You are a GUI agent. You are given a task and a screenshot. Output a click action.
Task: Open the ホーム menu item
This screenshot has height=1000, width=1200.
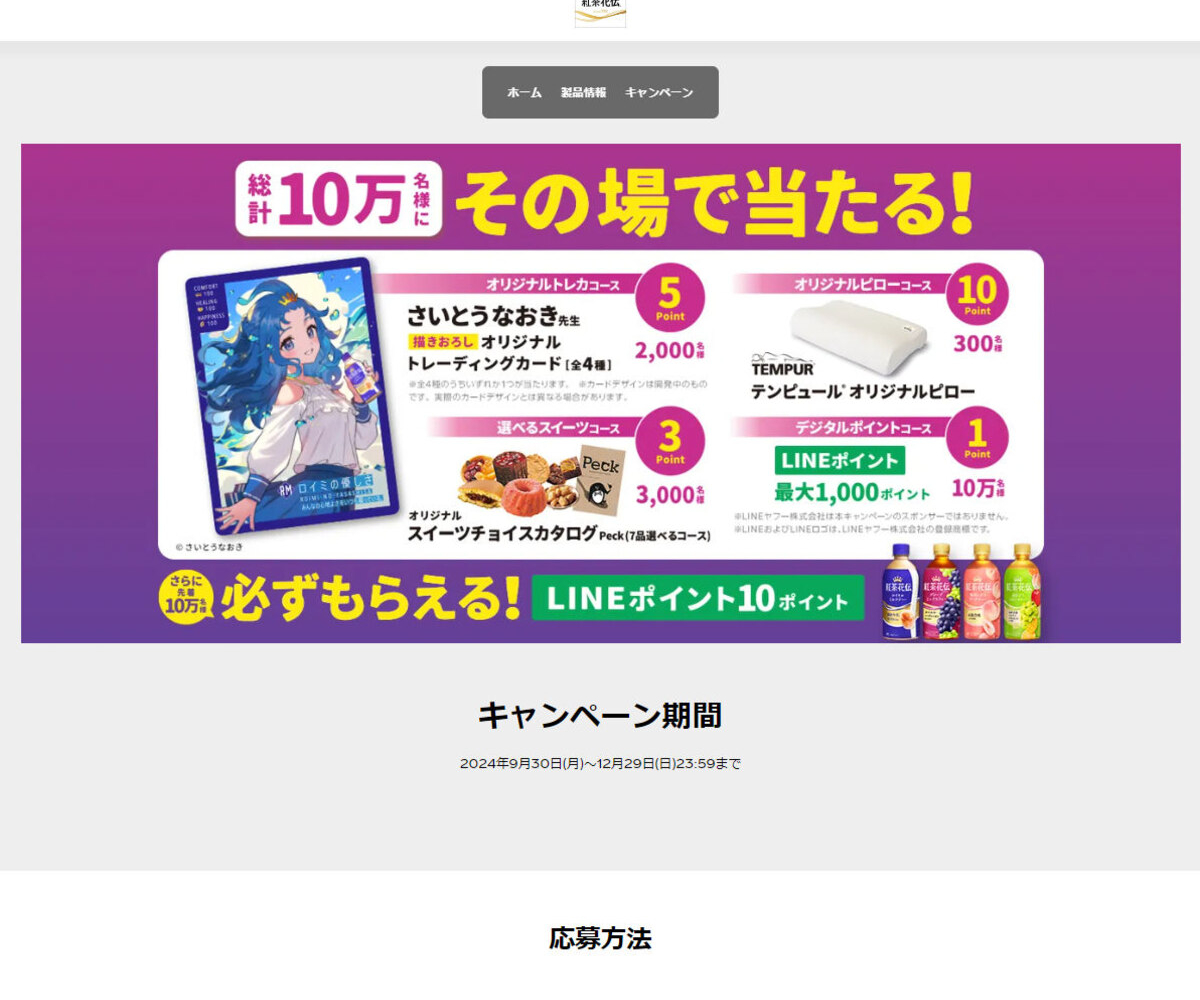click(x=524, y=92)
